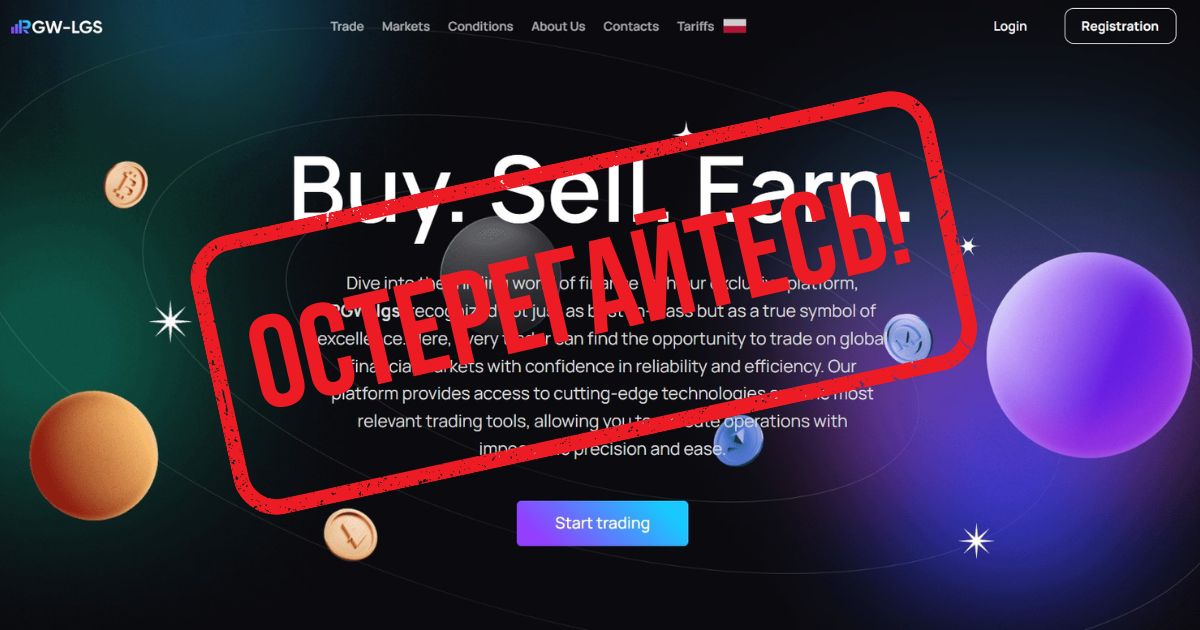Image resolution: width=1200 pixels, height=630 pixels.
Task: Navigate to Contacts
Action: tap(631, 27)
